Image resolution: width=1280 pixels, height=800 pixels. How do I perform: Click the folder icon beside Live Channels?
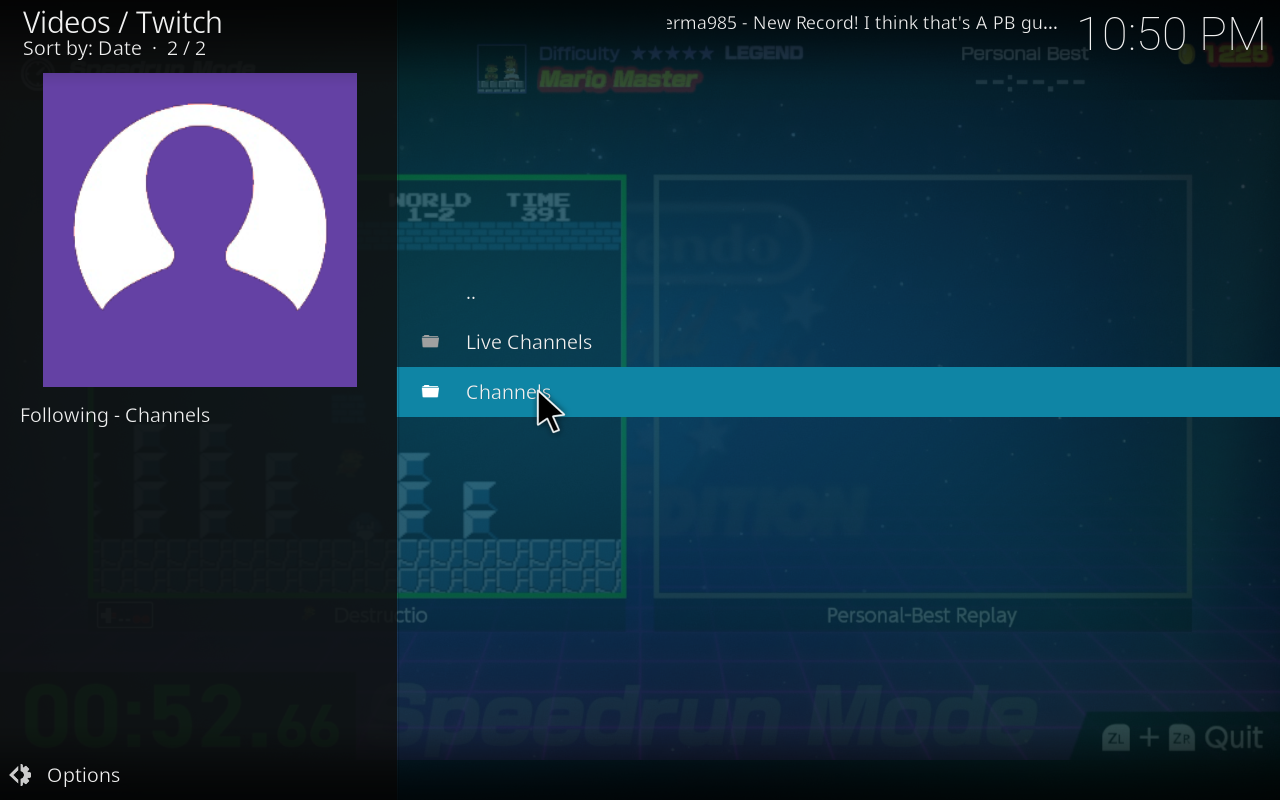click(430, 342)
